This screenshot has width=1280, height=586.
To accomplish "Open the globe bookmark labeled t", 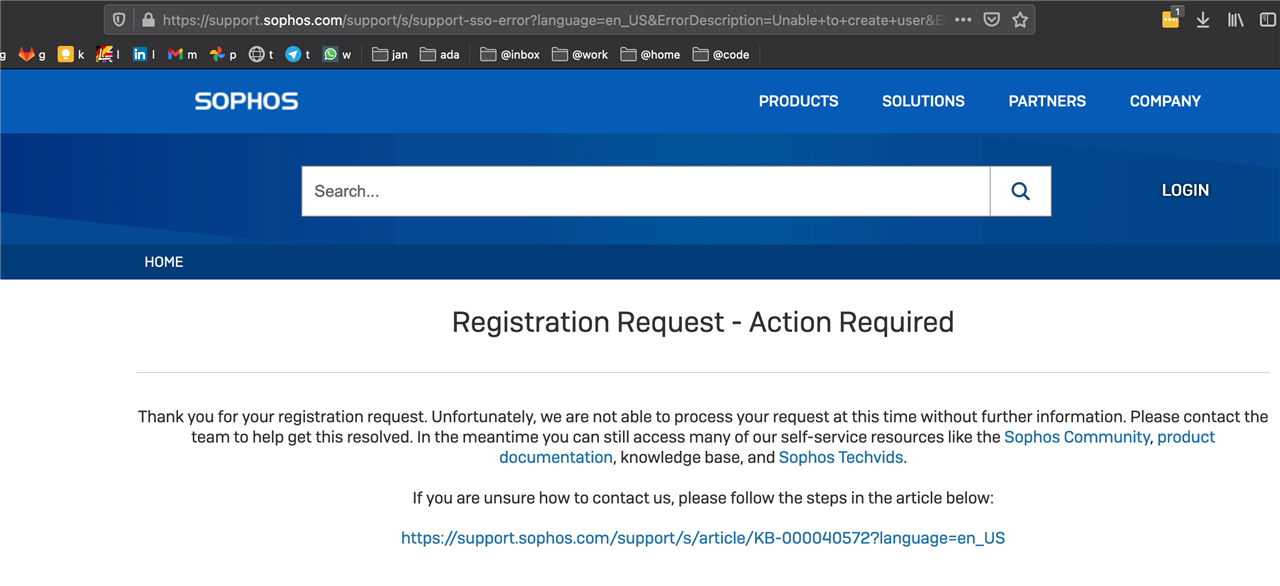I will 261,55.
